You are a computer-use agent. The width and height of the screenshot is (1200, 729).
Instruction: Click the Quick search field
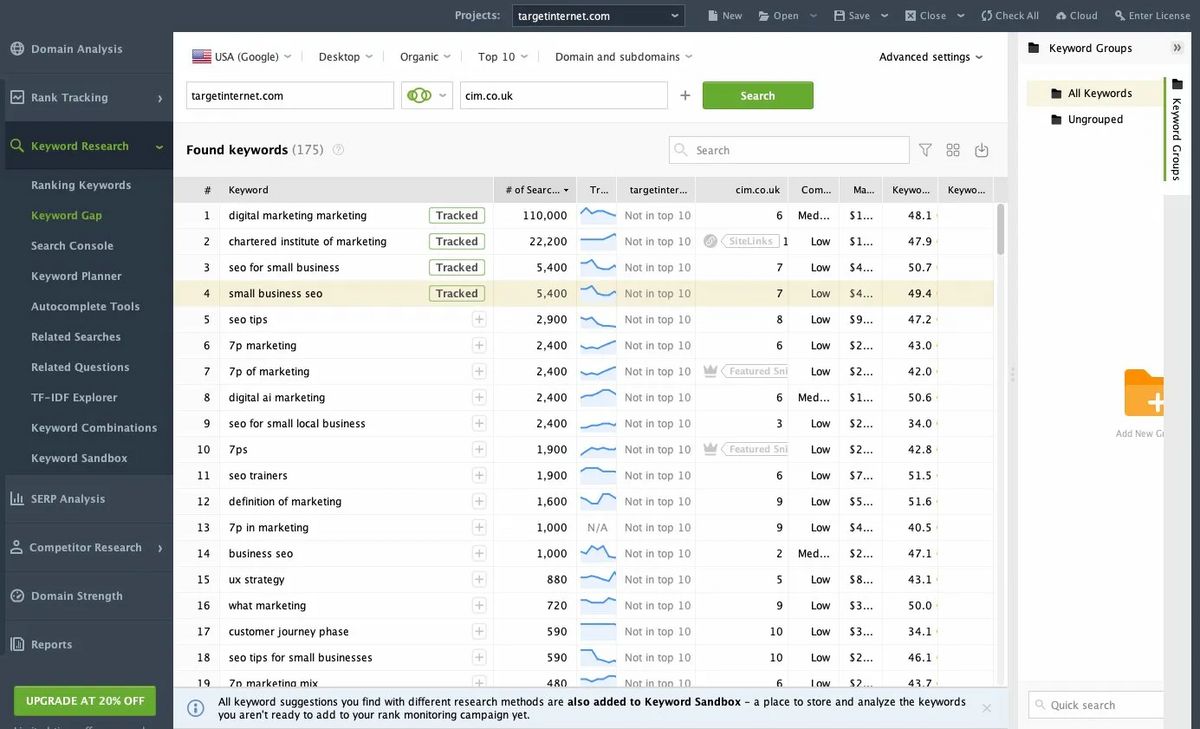coord(1097,705)
